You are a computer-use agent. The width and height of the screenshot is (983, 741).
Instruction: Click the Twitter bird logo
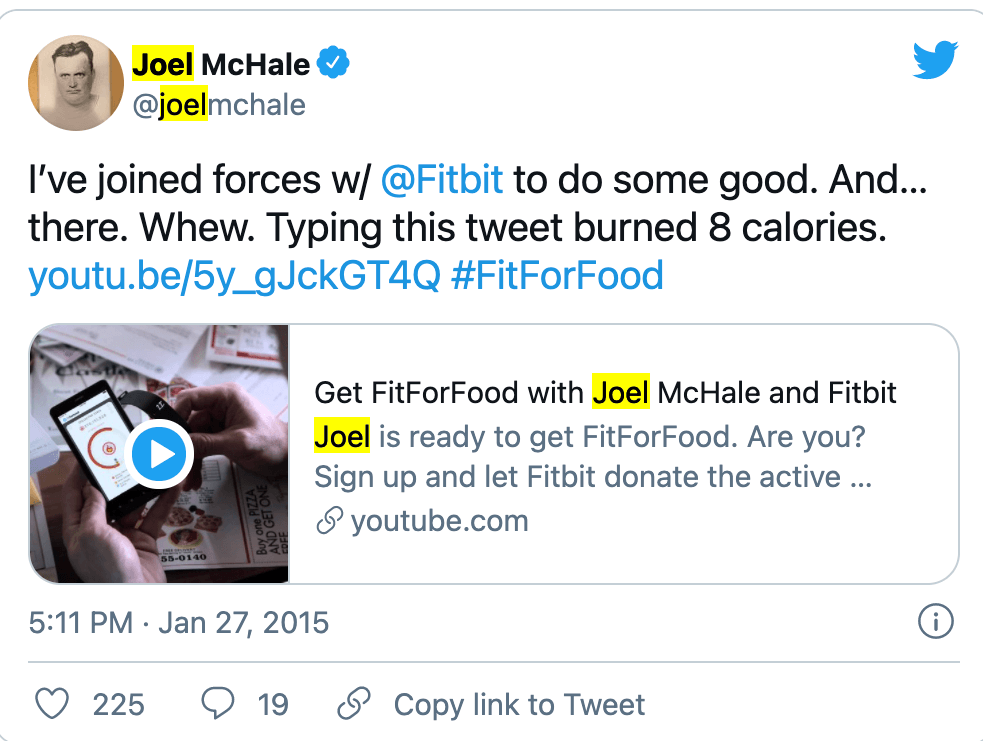935,59
